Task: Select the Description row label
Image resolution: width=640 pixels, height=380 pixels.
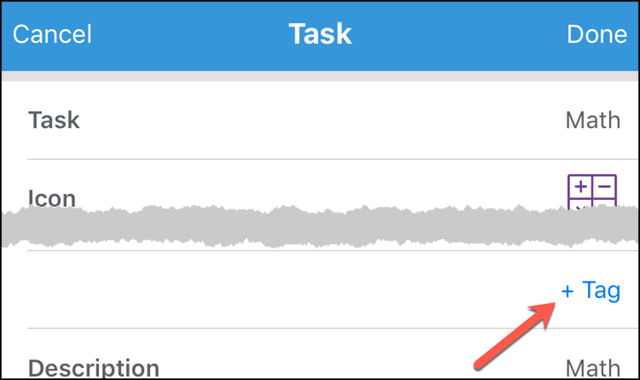Action: pyautogui.click(x=93, y=367)
